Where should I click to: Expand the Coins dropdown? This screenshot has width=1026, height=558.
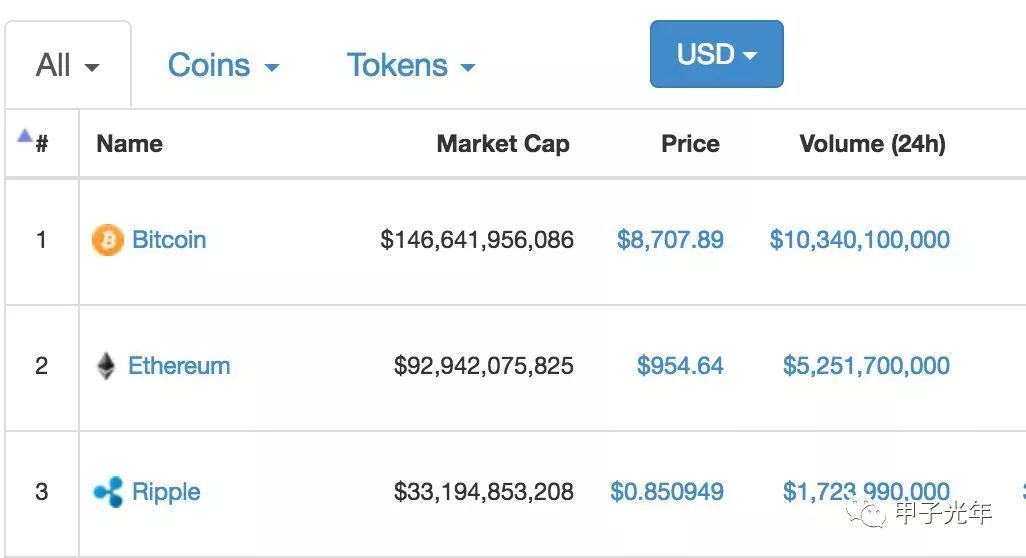(x=223, y=66)
